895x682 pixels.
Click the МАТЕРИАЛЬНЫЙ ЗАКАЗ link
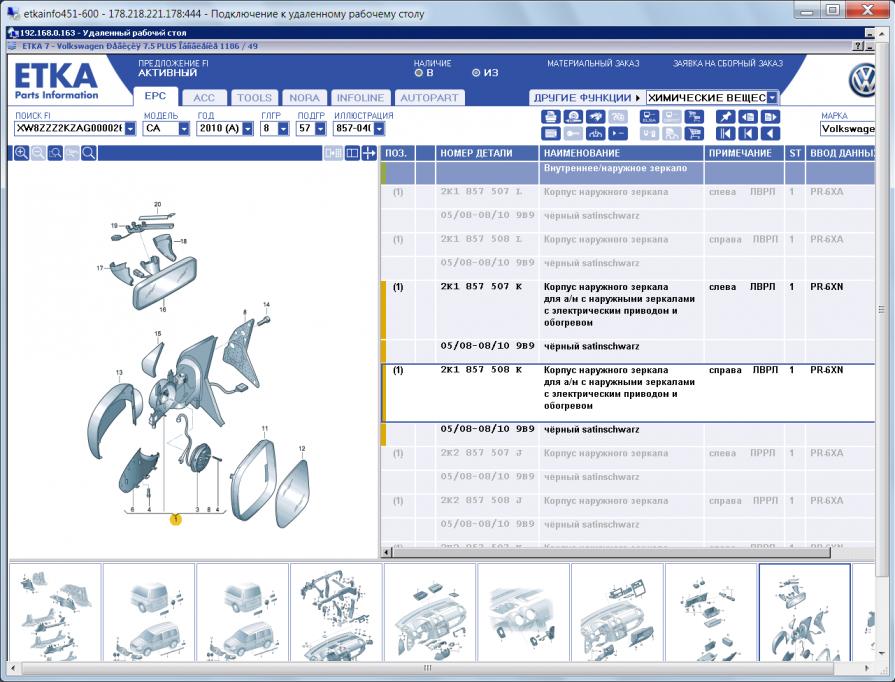[x=593, y=64]
